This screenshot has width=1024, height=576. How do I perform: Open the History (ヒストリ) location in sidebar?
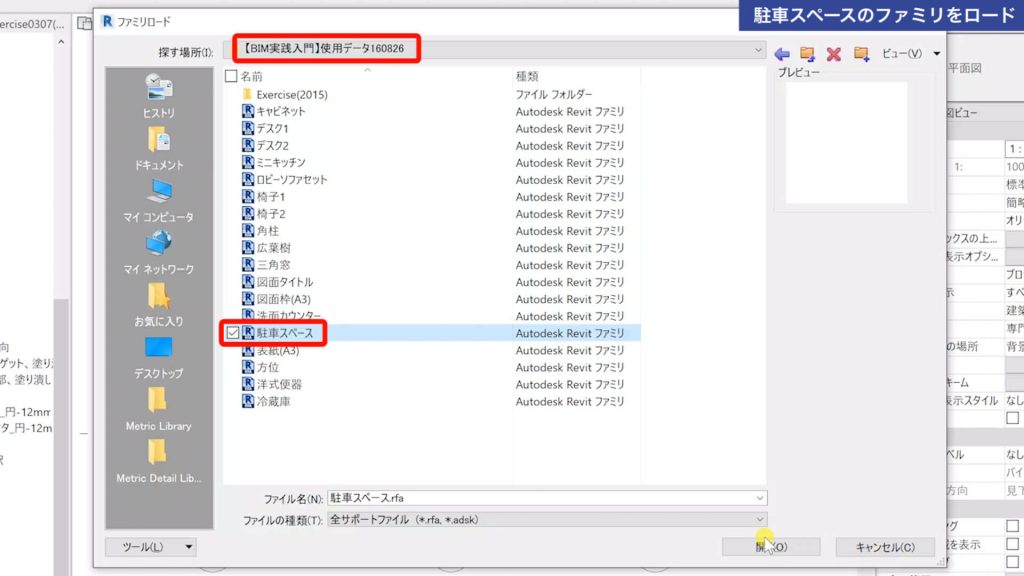[158, 97]
